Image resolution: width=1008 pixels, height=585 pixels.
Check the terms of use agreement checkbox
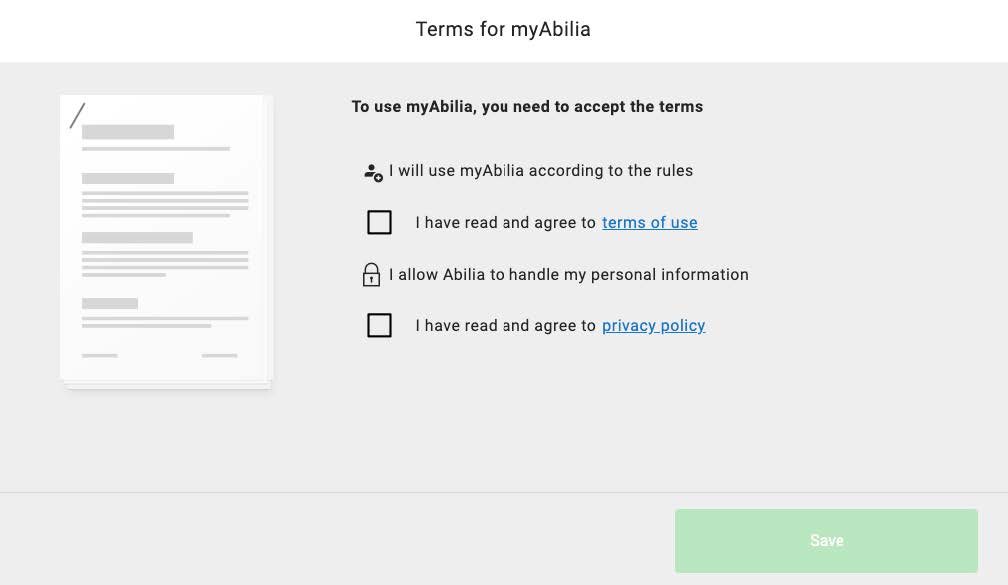click(x=379, y=222)
